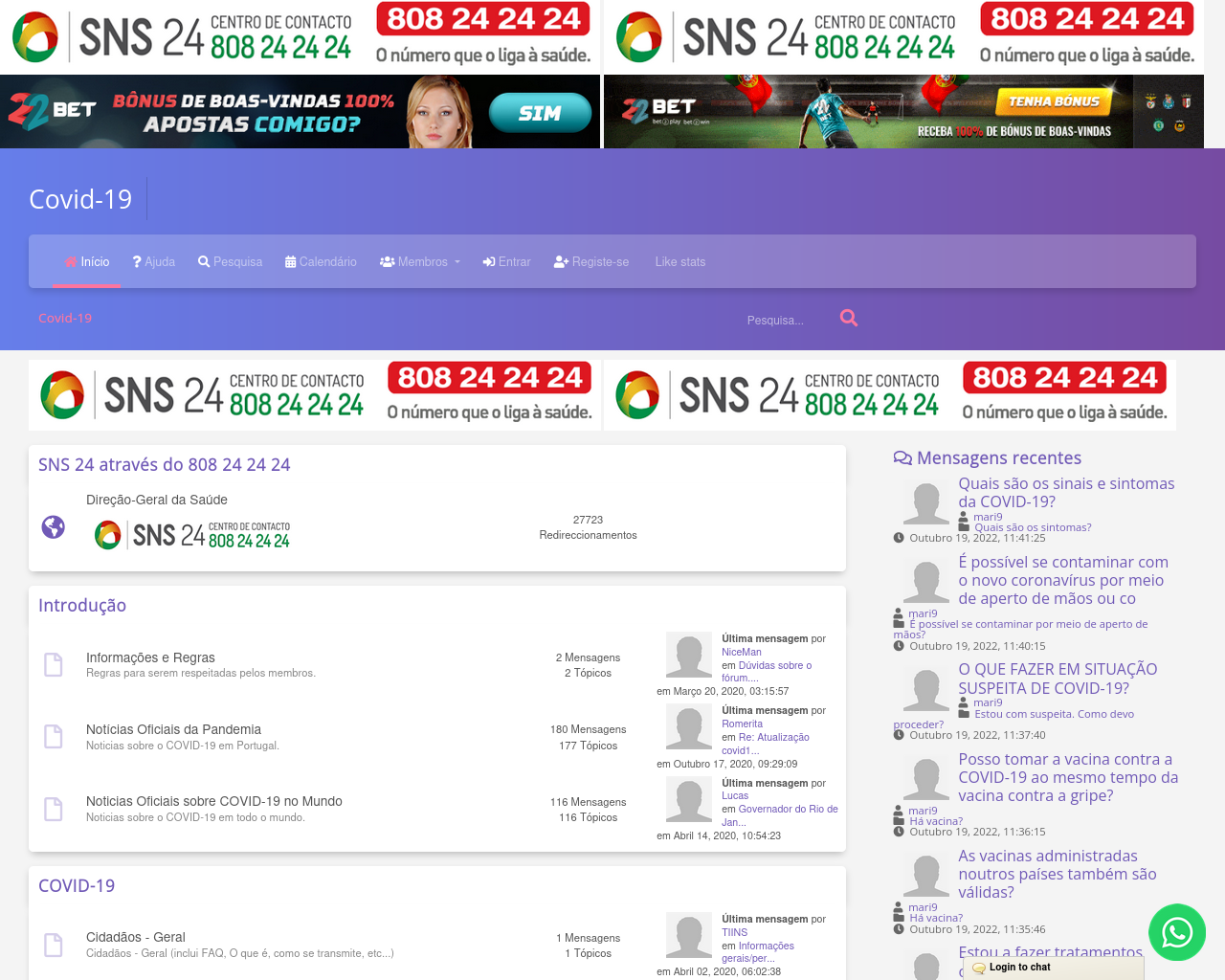Open the 'Dúvidas sobre o fórum' last post
1225x980 pixels.
pyautogui.click(x=767, y=672)
